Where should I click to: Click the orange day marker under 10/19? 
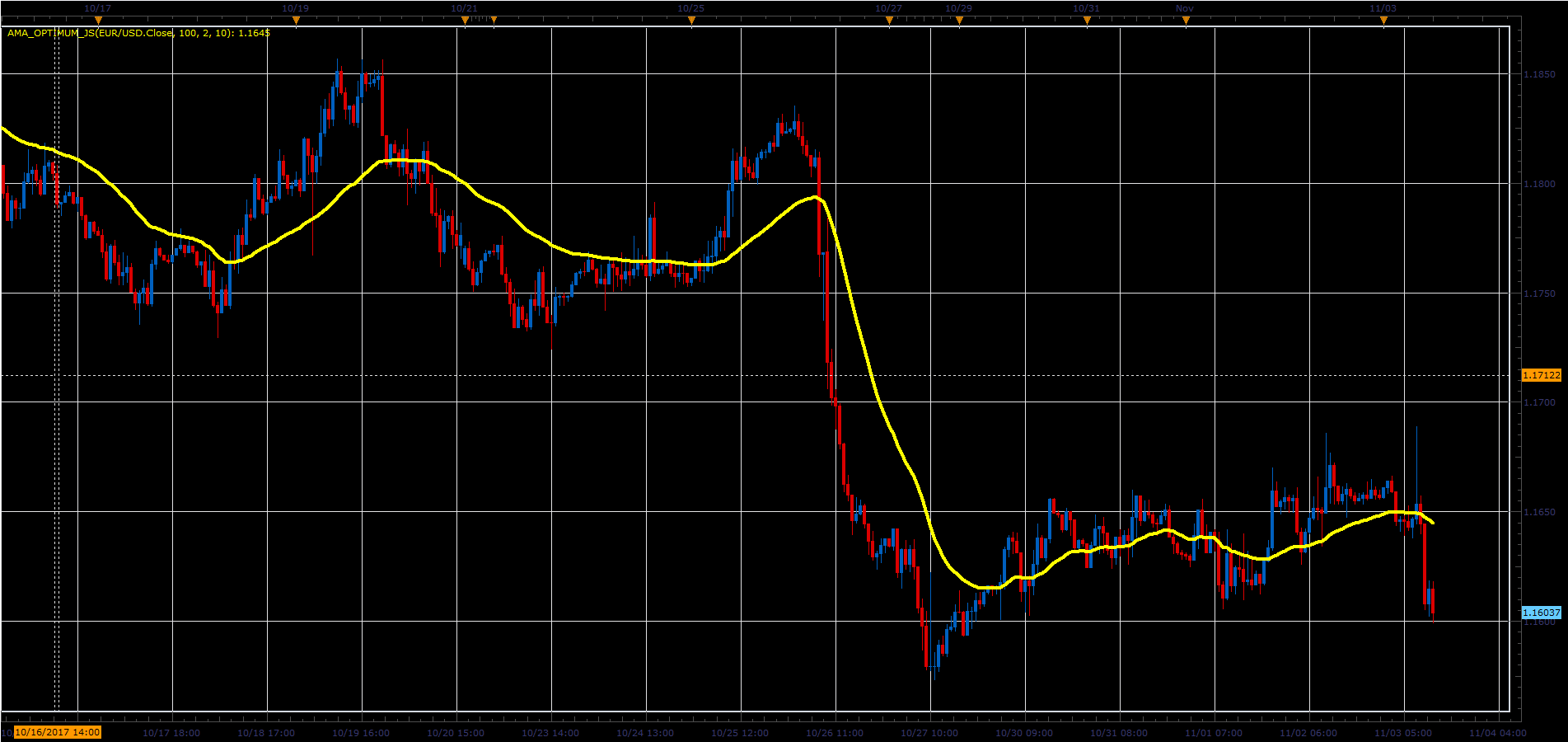(x=296, y=20)
